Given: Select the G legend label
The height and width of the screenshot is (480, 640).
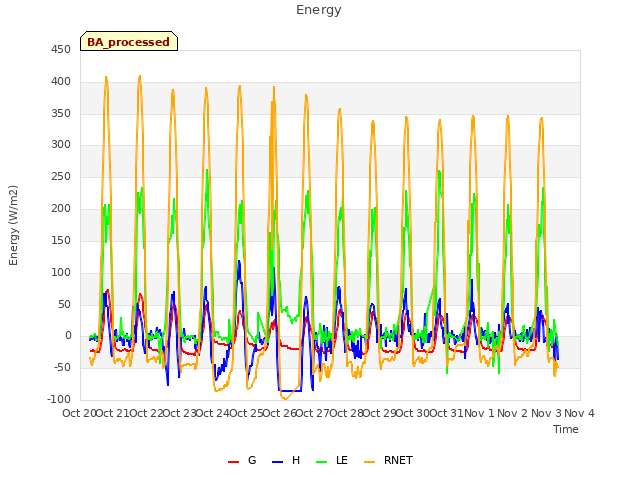Looking at the screenshot, I should [x=252, y=460].
